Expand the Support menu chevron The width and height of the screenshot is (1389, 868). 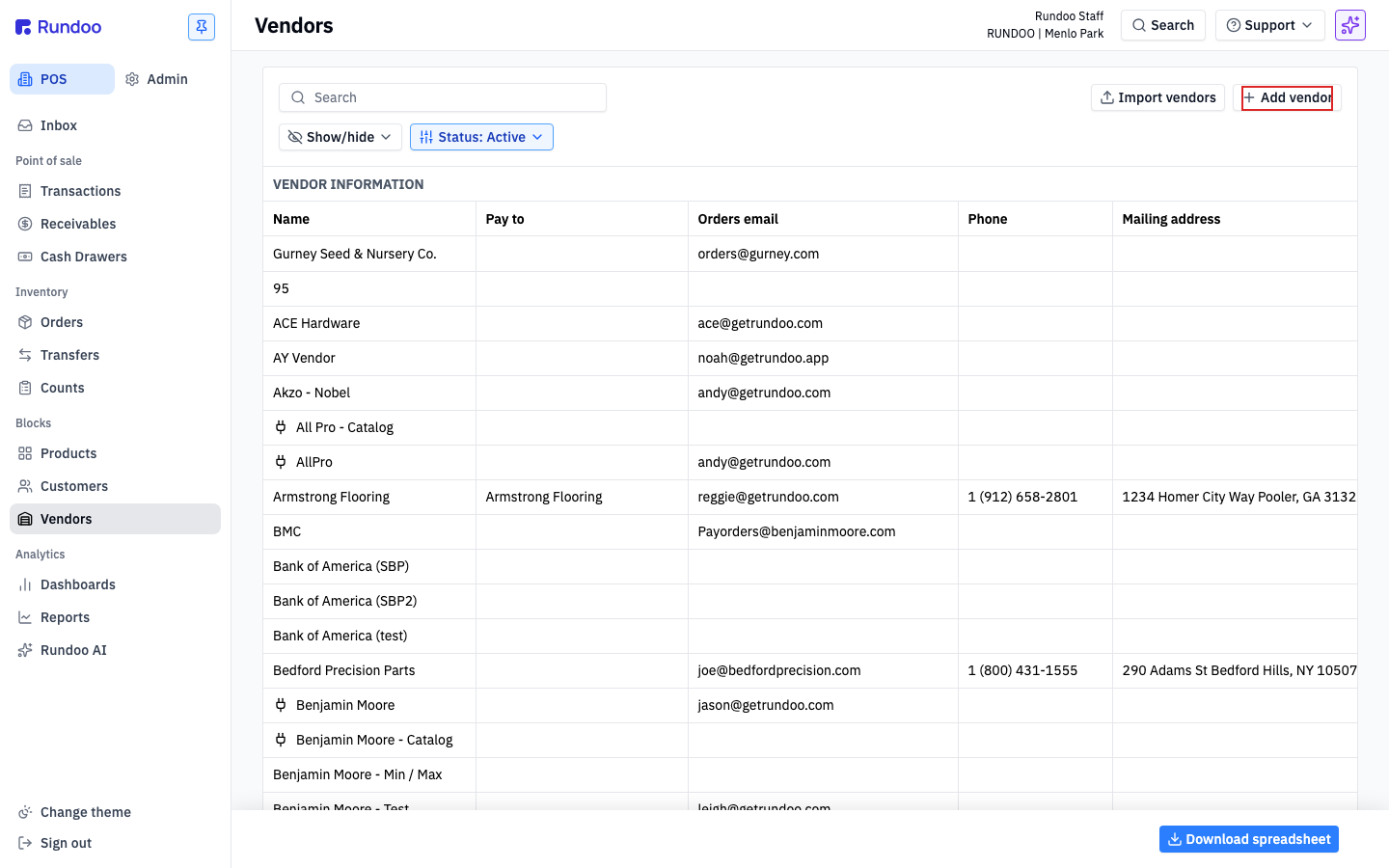(x=1307, y=25)
